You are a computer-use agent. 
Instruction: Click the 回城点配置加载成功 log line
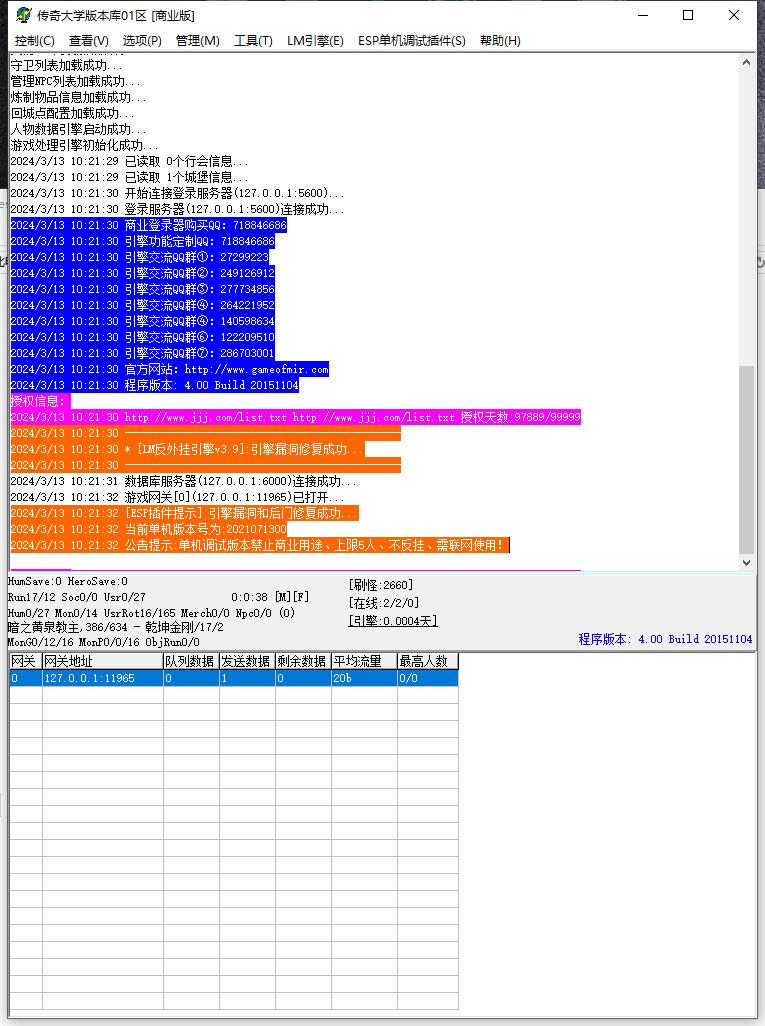click(x=73, y=114)
